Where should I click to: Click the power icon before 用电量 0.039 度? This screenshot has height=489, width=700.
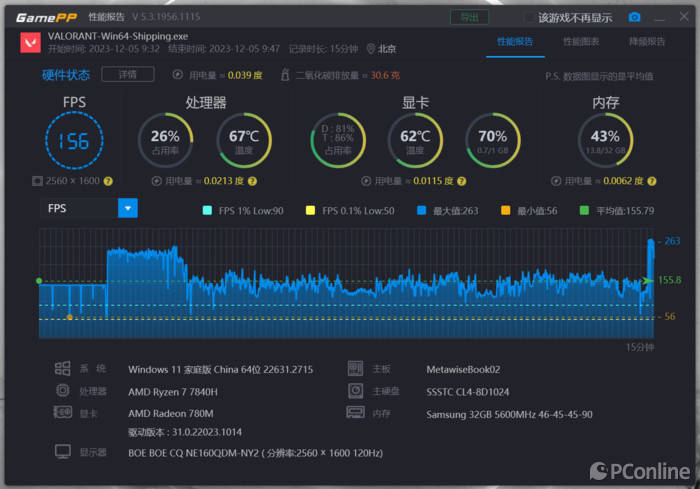point(178,75)
